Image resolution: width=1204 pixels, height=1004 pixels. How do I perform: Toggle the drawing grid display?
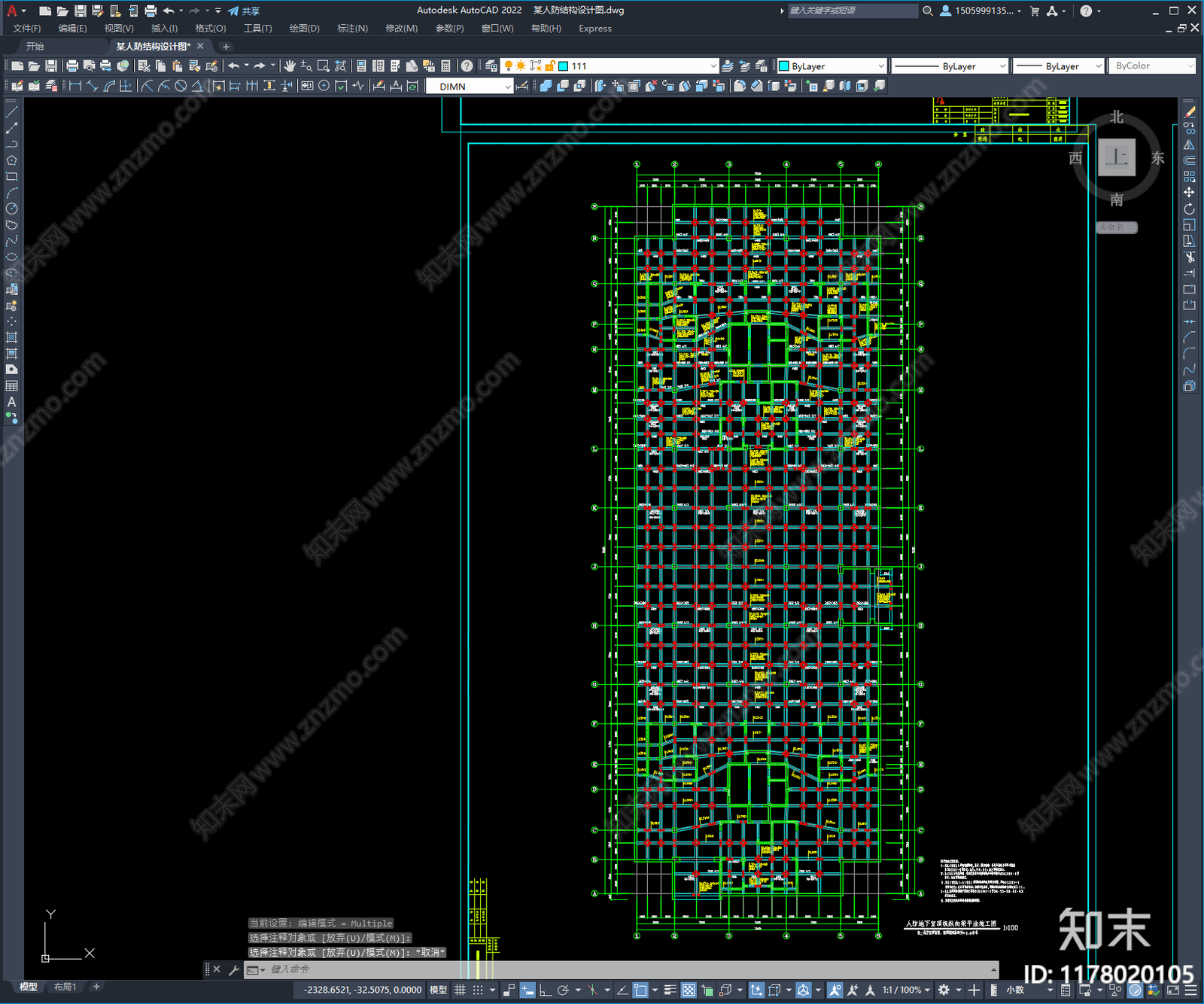pos(460,990)
